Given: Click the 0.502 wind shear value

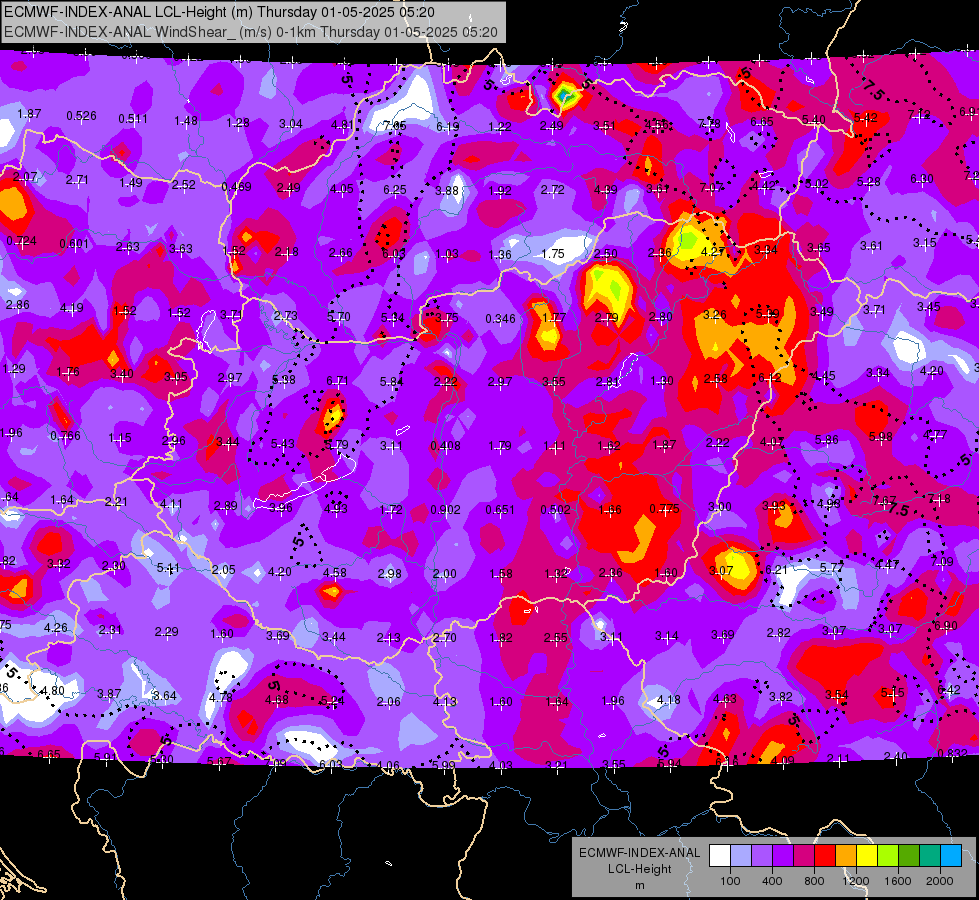Looking at the screenshot, I should pyautogui.click(x=555, y=510).
